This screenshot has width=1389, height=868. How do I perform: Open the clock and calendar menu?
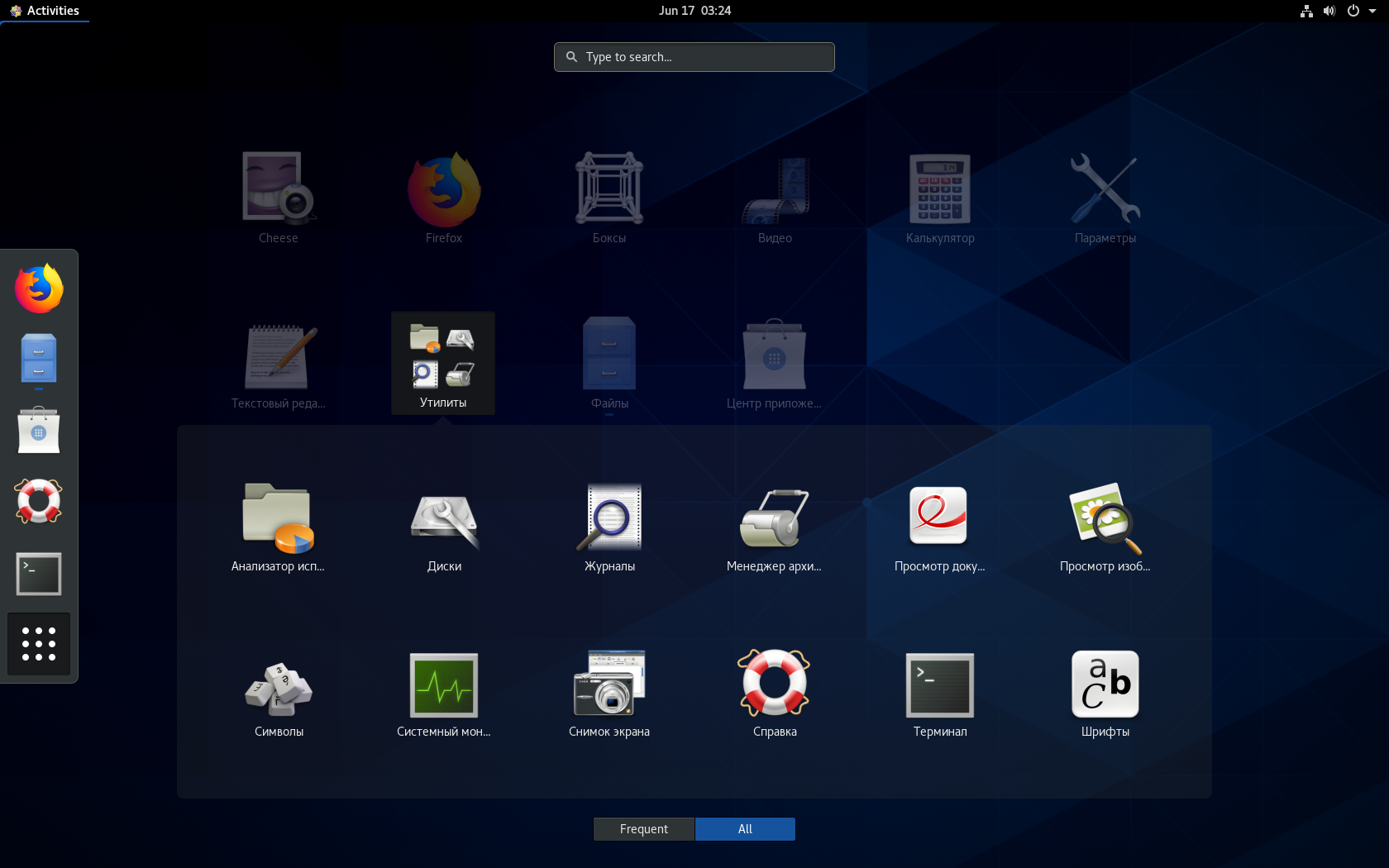[x=694, y=11]
